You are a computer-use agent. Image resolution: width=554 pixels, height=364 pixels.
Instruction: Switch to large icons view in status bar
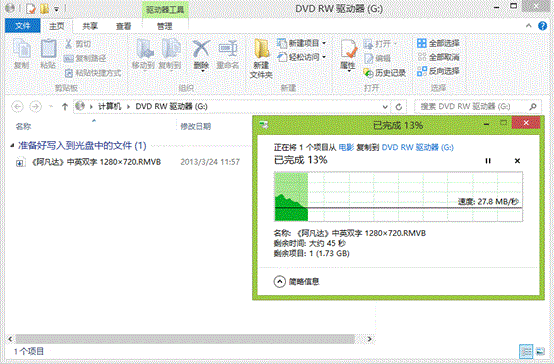coord(540,351)
